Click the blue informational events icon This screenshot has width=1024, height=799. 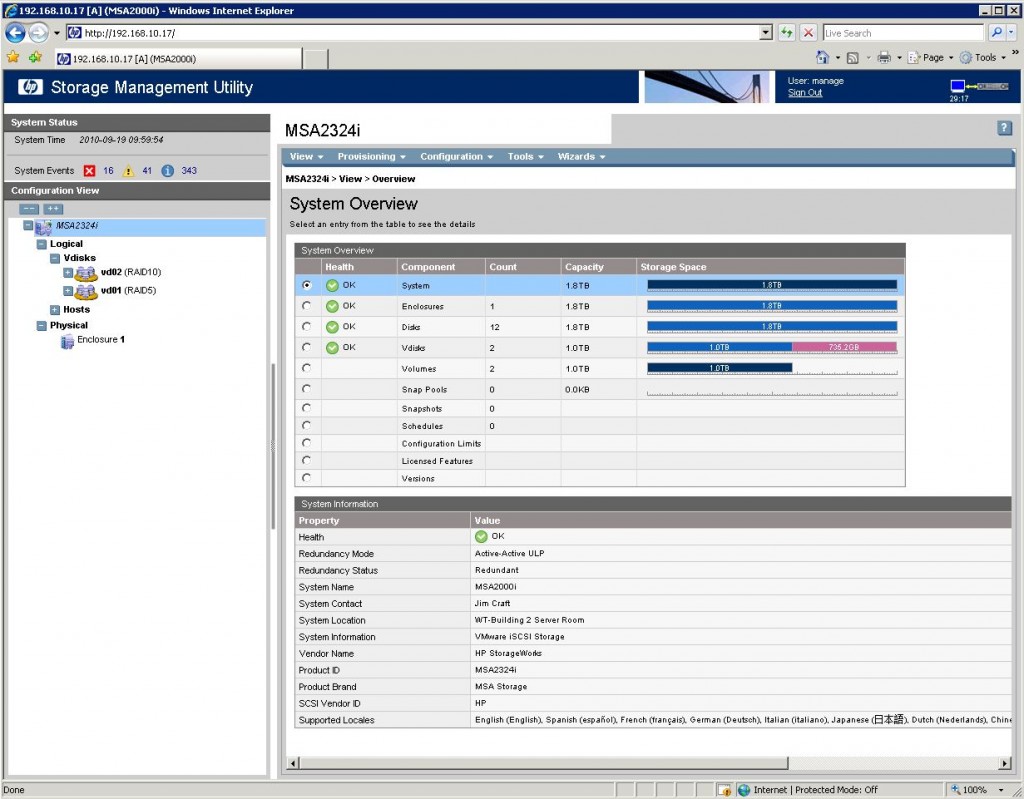[167, 171]
